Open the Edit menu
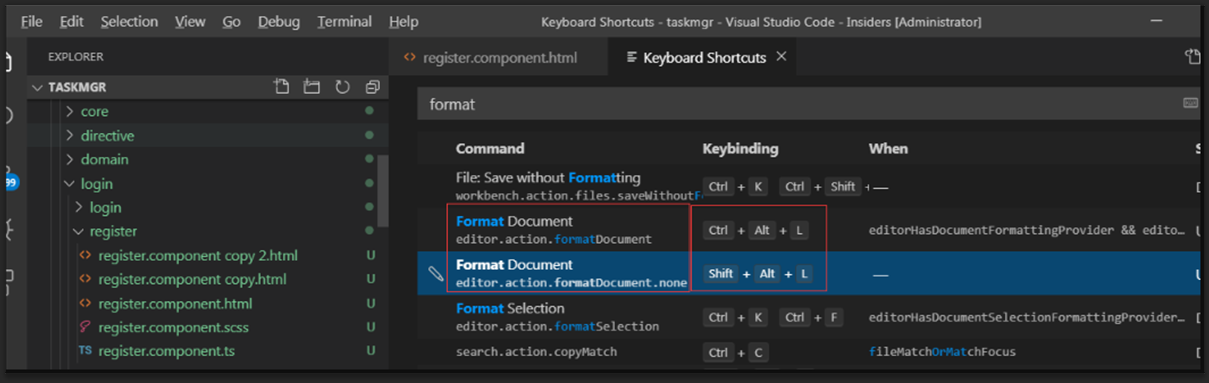 pos(71,21)
